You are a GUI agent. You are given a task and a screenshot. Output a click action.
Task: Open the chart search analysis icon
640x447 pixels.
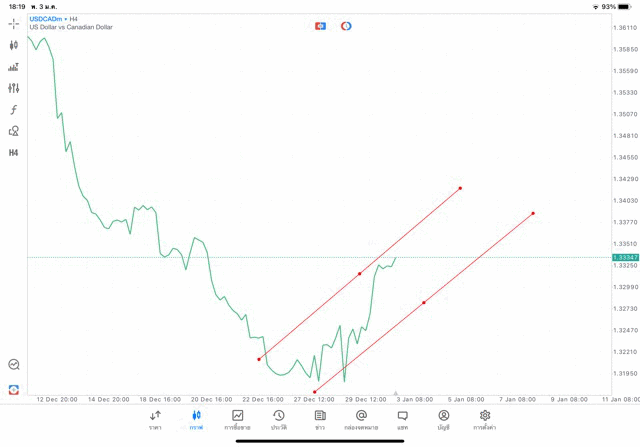point(14,365)
